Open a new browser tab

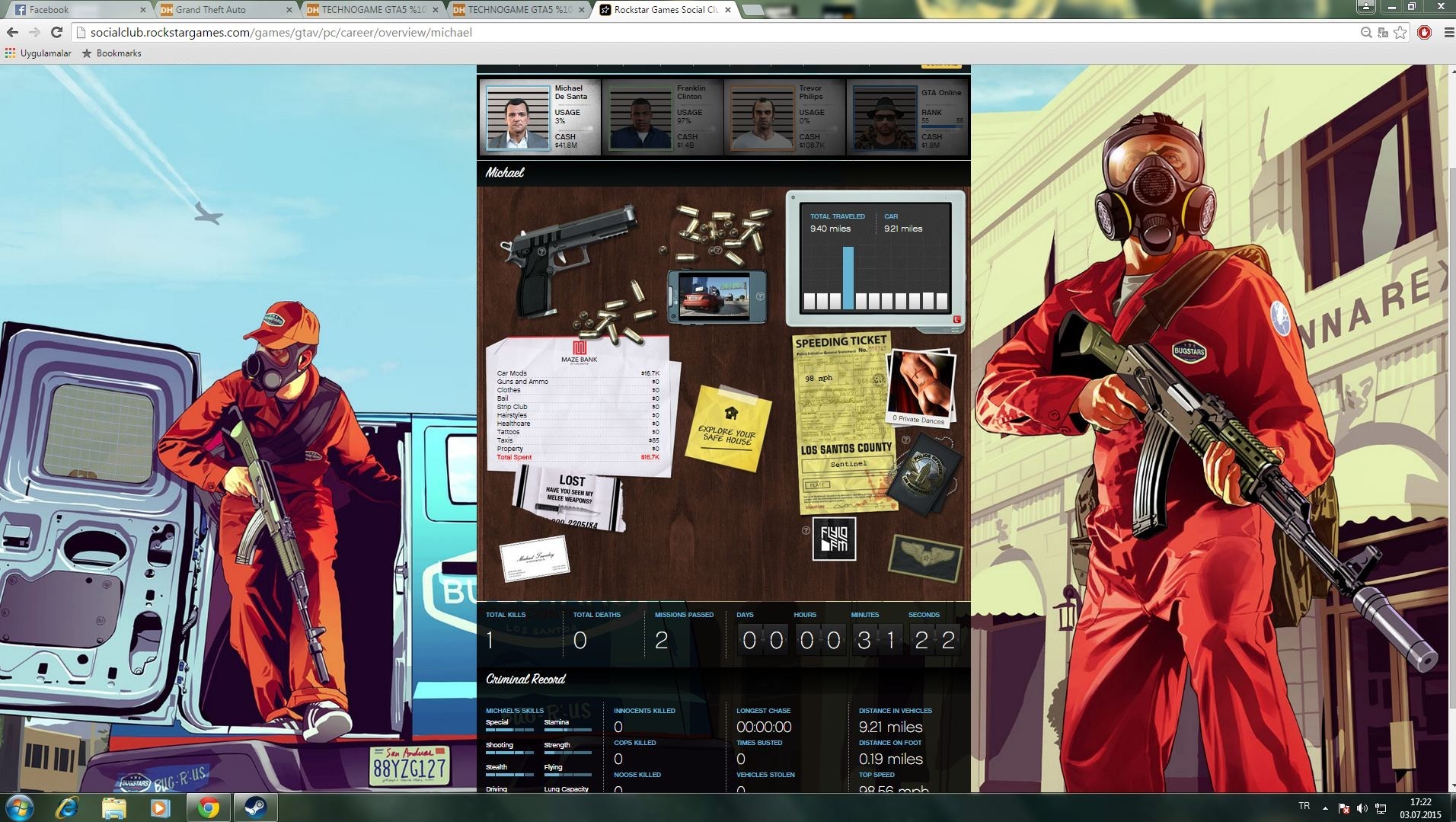pyautogui.click(x=752, y=10)
